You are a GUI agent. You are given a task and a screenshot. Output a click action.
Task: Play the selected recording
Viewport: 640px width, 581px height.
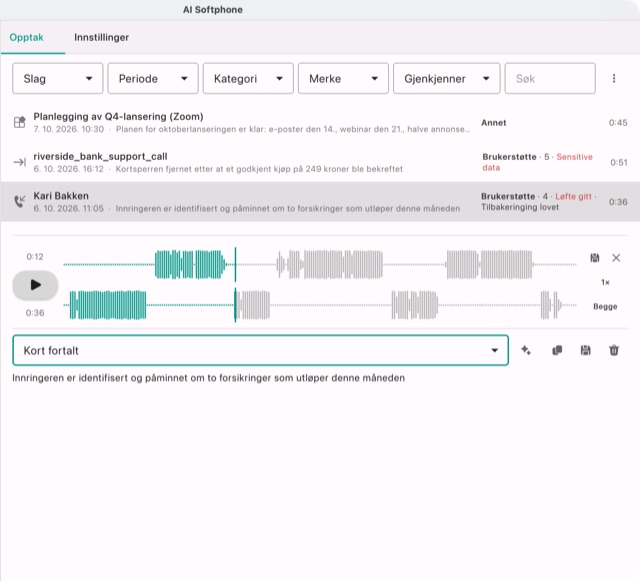pyautogui.click(x=35, y=285)
